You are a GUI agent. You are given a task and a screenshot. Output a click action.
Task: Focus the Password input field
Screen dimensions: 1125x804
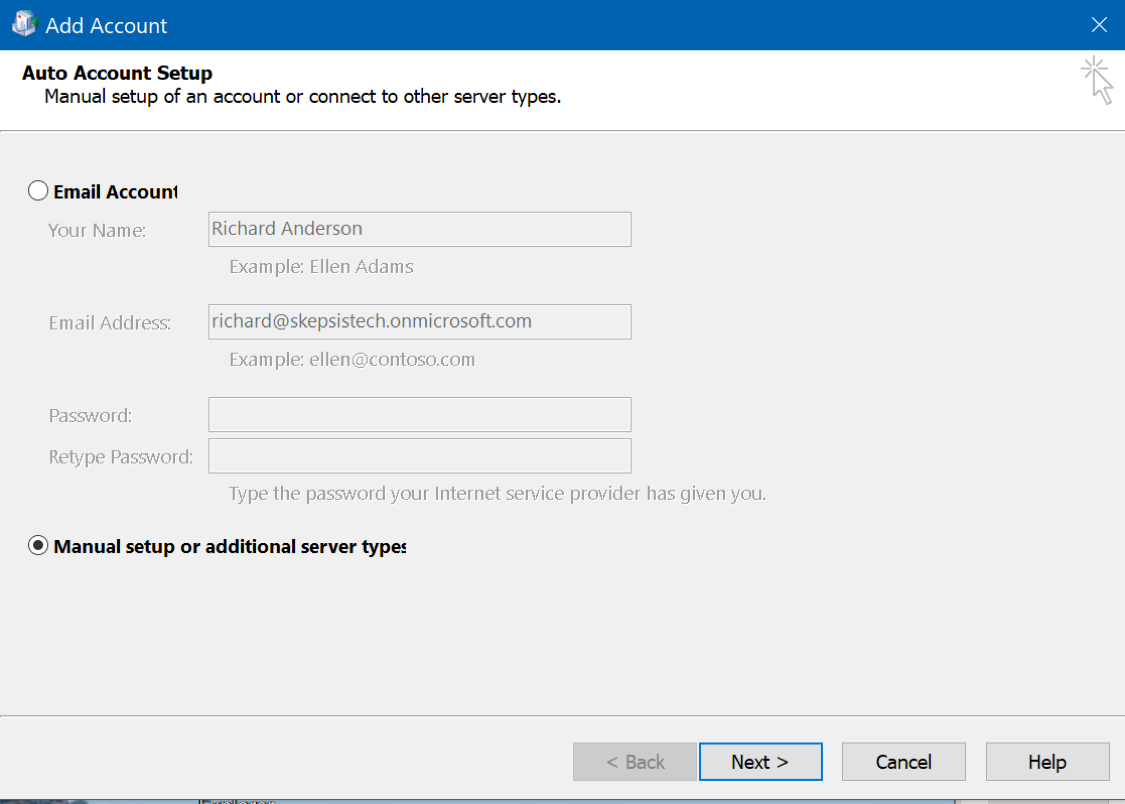click(x=420, y=415)
